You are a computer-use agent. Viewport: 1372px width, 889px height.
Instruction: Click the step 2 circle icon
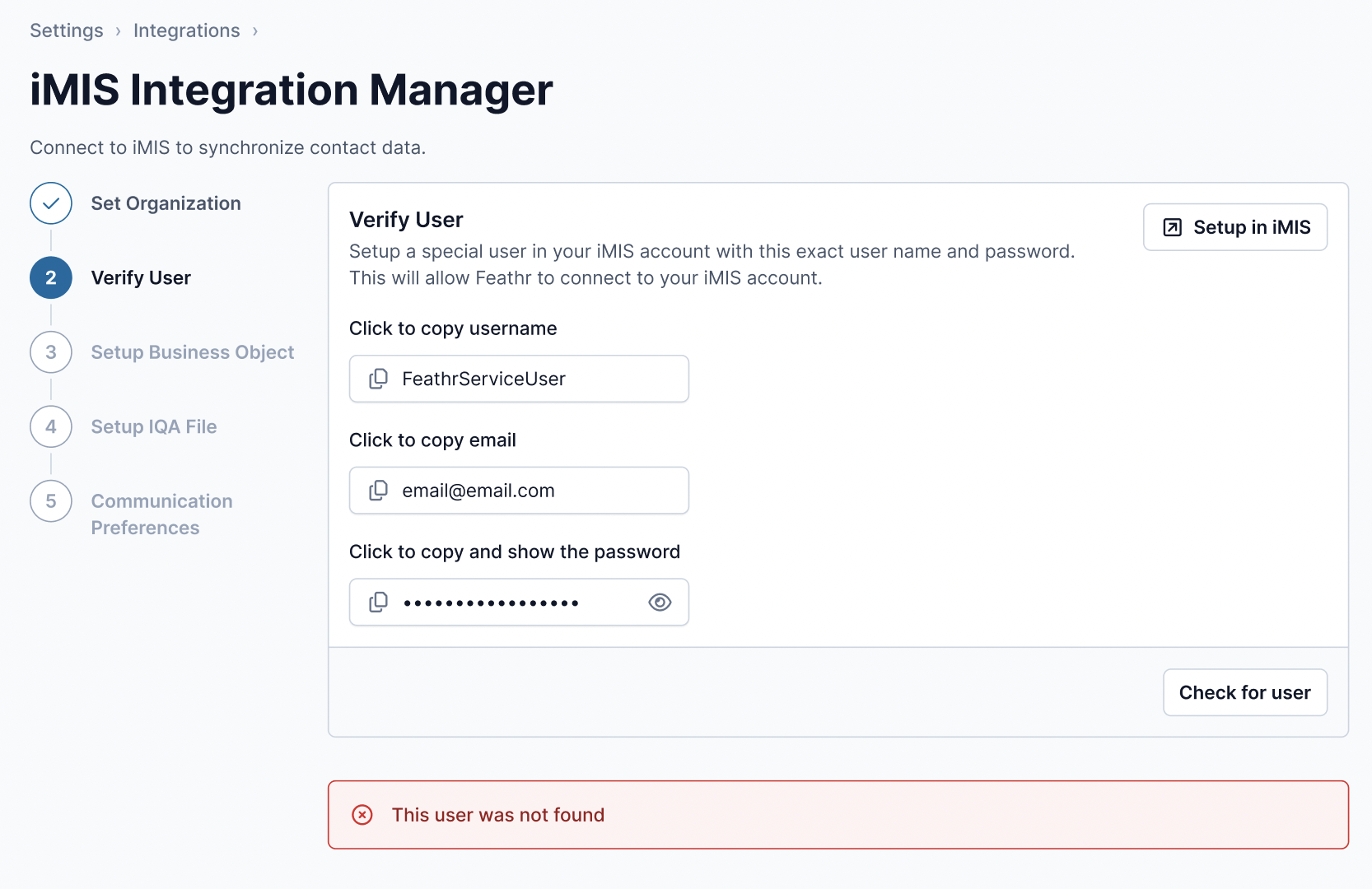point(51,278)
